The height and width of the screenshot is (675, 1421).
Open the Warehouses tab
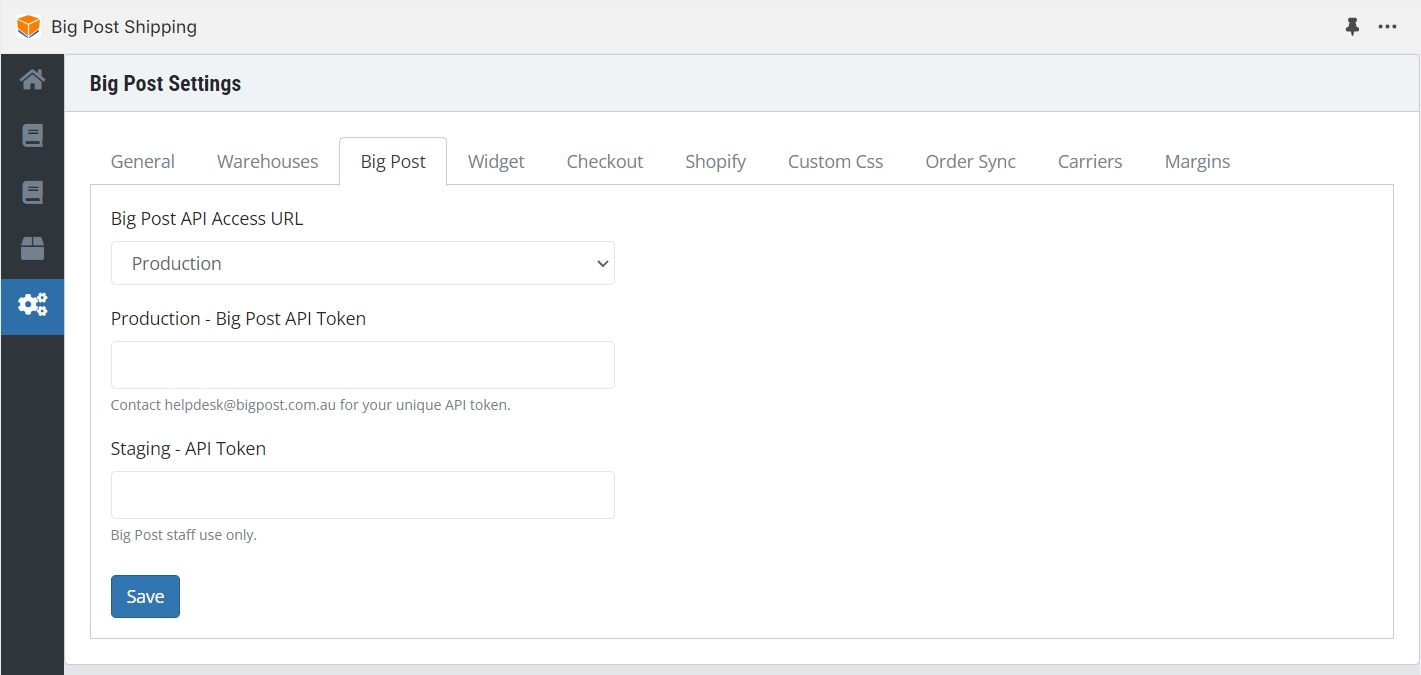[268, 161]
